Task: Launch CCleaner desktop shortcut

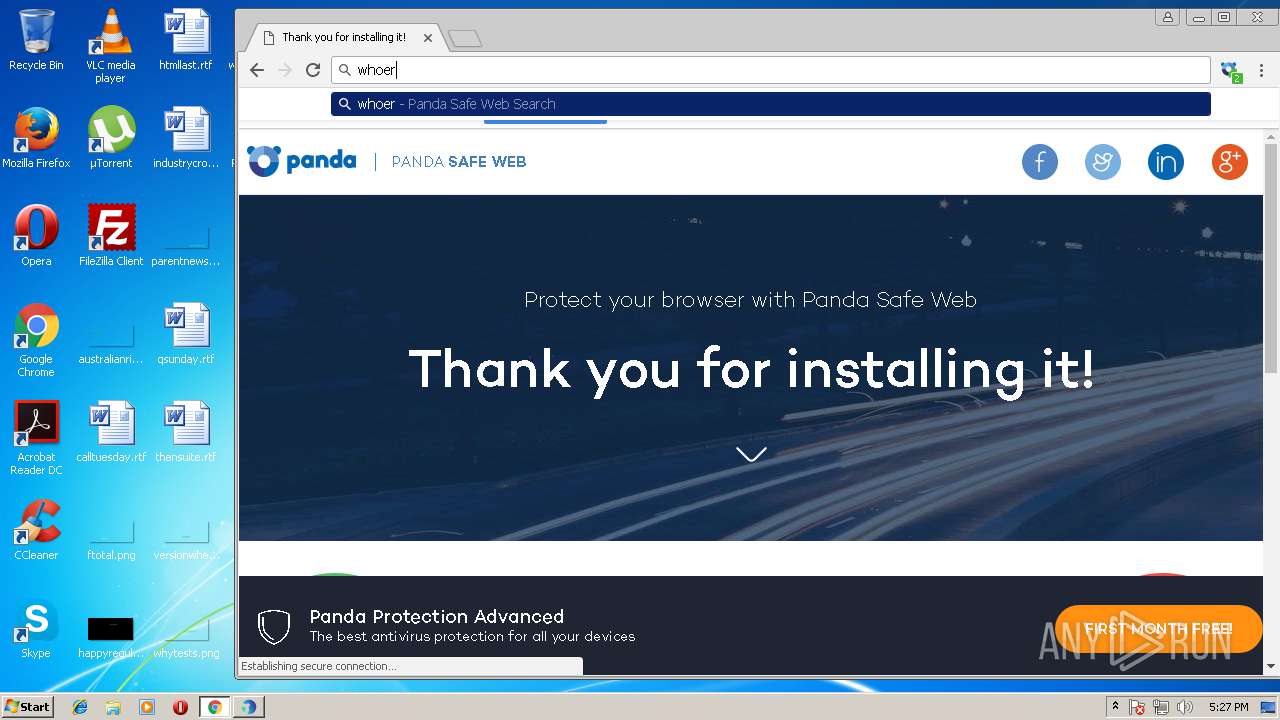Action: click(x=36, y=530)
